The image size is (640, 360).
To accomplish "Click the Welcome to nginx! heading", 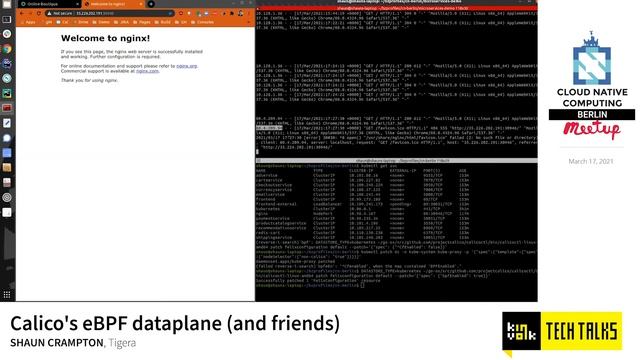I will [105, 38].
